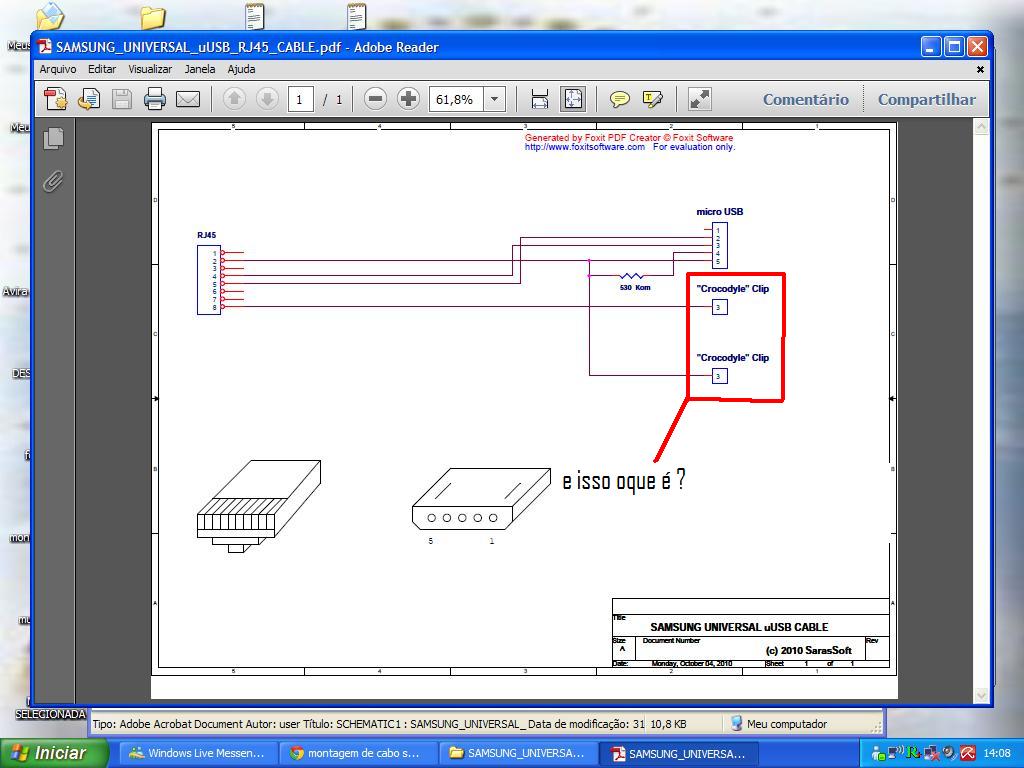
Task: Click the page number input field
Action: pyautogui.click(x=300, y=99)
